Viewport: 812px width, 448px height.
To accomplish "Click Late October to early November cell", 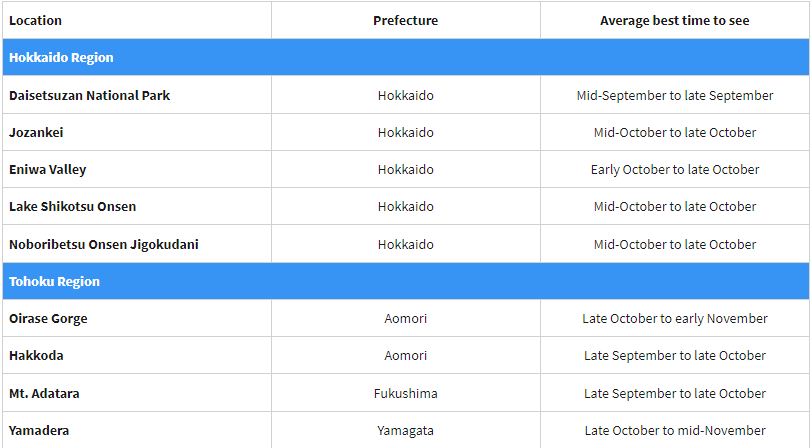I will pos(674,319).
